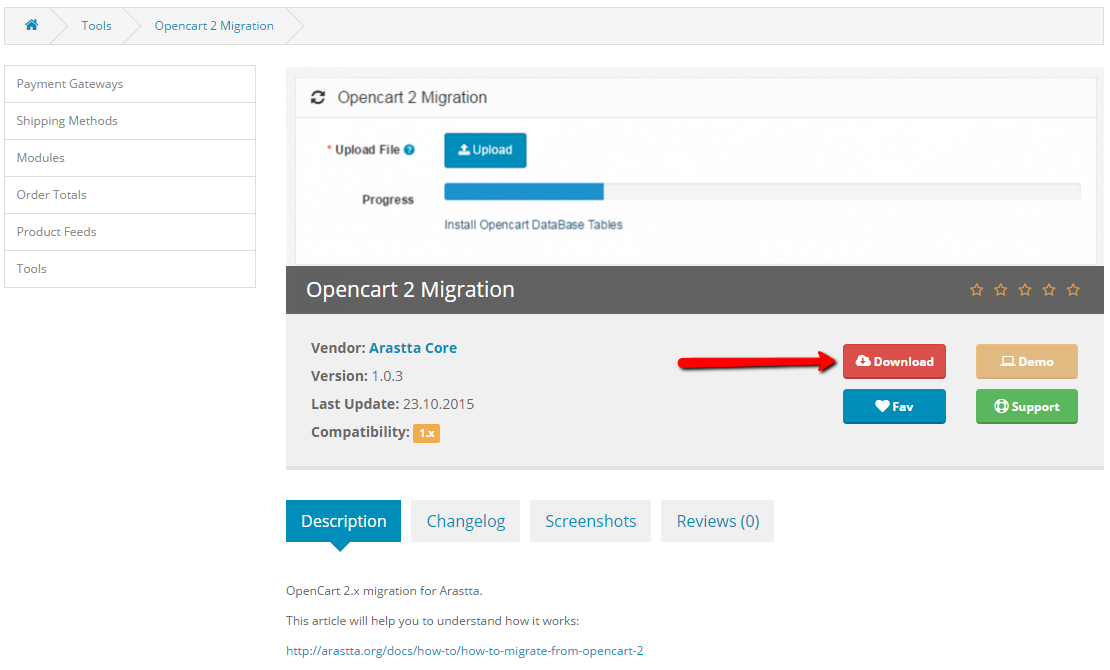Screen dimensions: 1110x670
Task: Click the 'Install Opencart DataBase Tables' status text
Action: (x=533, y=225)
